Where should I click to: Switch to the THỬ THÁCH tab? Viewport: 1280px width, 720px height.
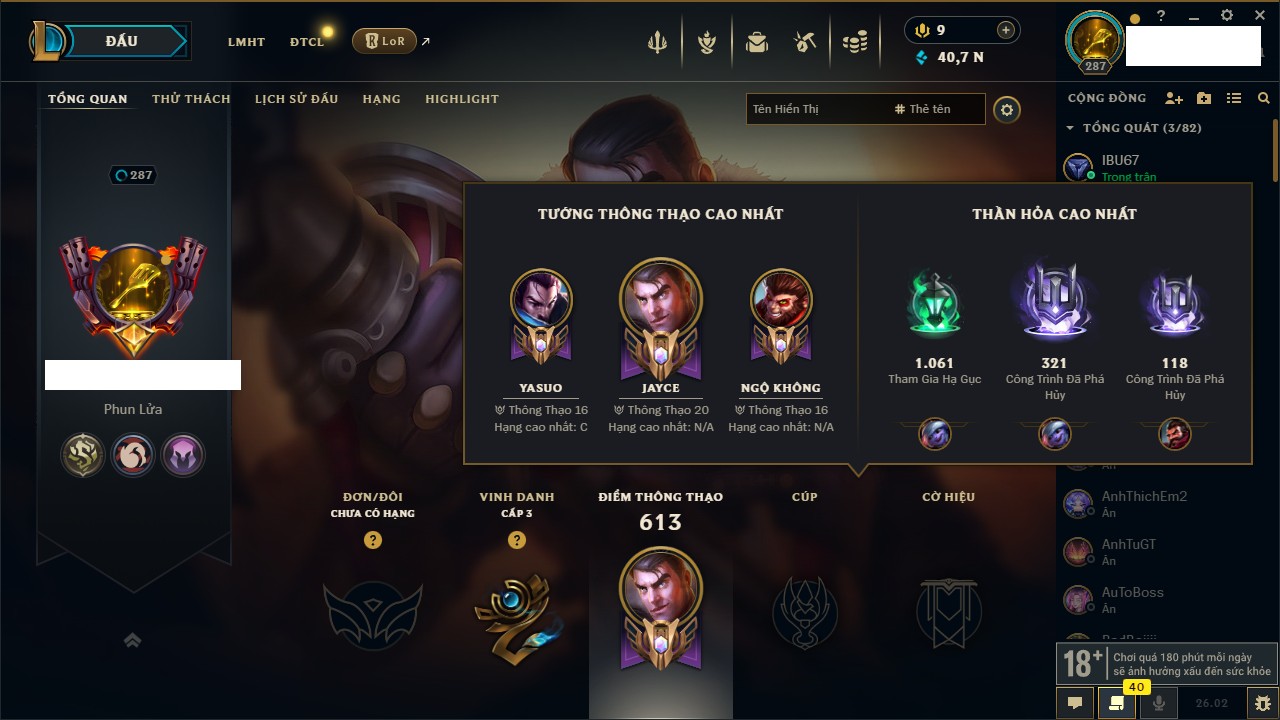click(191, 99)
